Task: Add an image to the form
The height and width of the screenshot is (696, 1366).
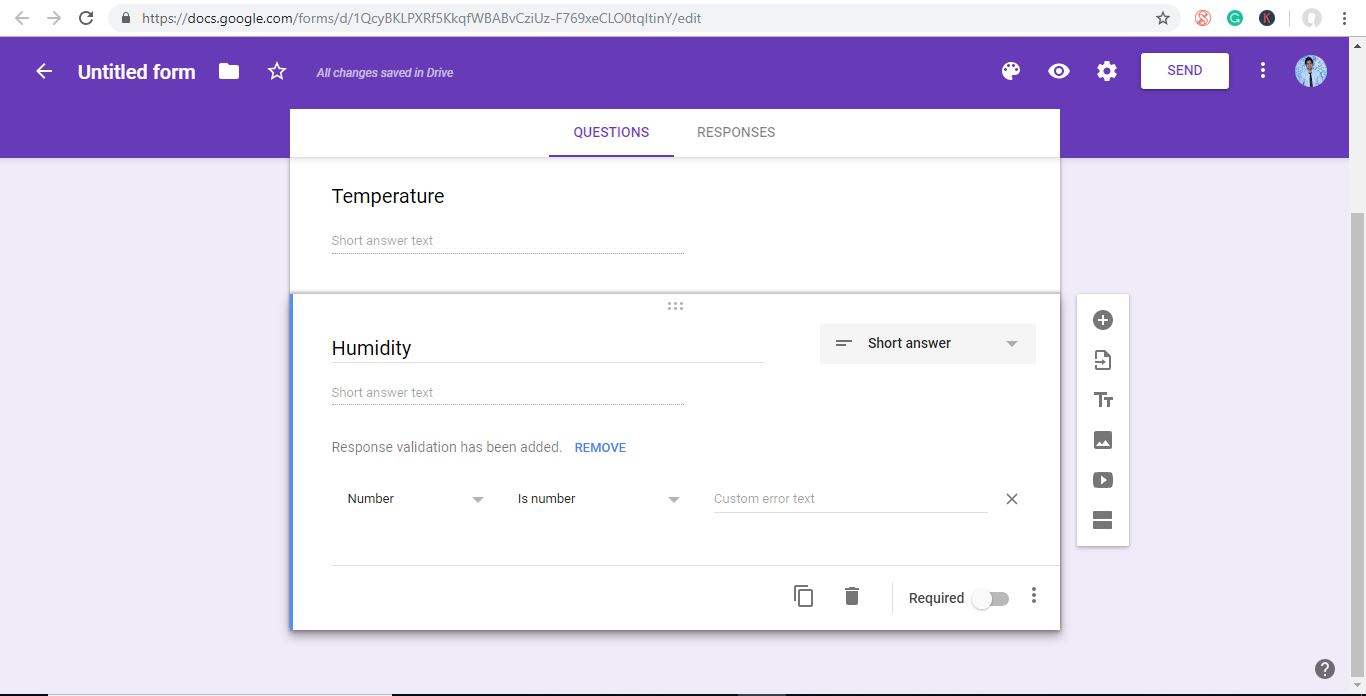Action: click(1103, 440)
